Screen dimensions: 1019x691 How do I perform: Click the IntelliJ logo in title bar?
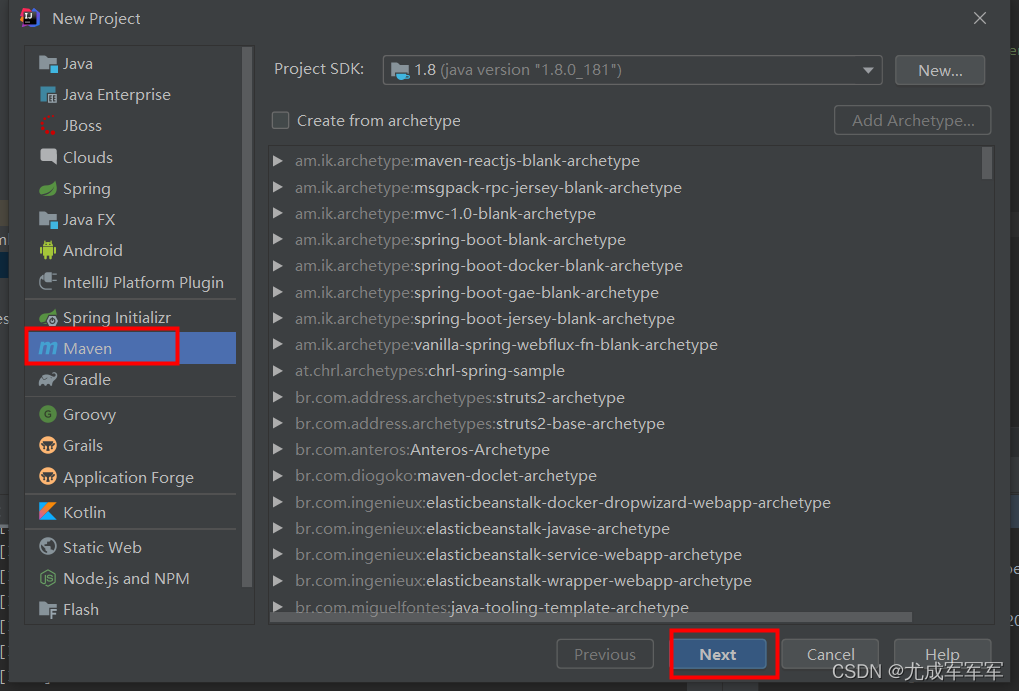30,18
